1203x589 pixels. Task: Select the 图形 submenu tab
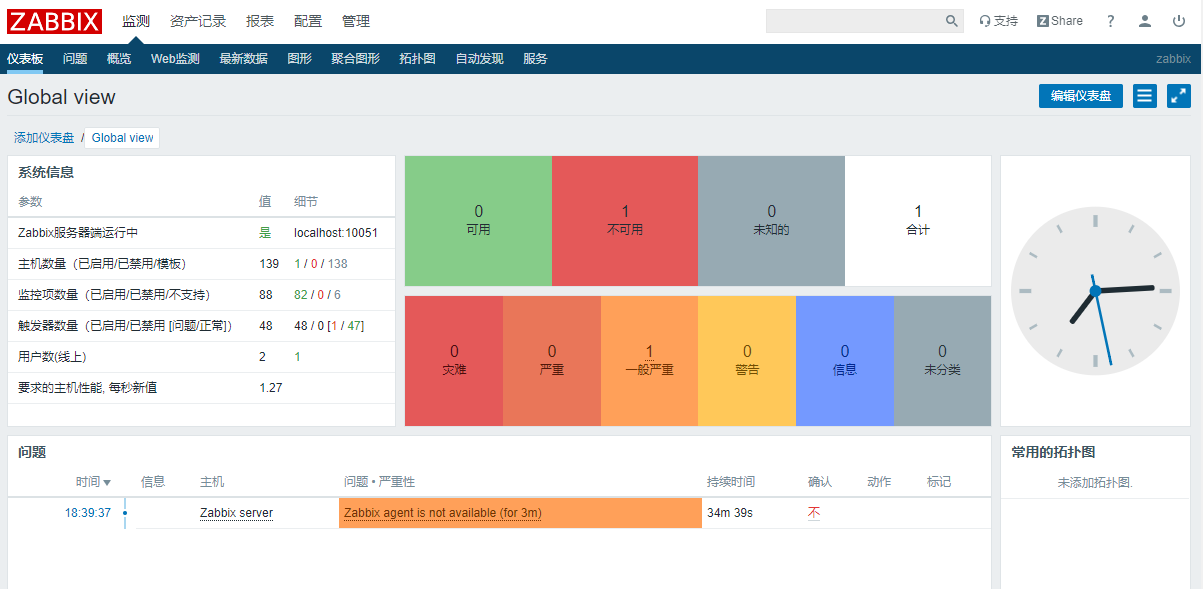(299, 59)
